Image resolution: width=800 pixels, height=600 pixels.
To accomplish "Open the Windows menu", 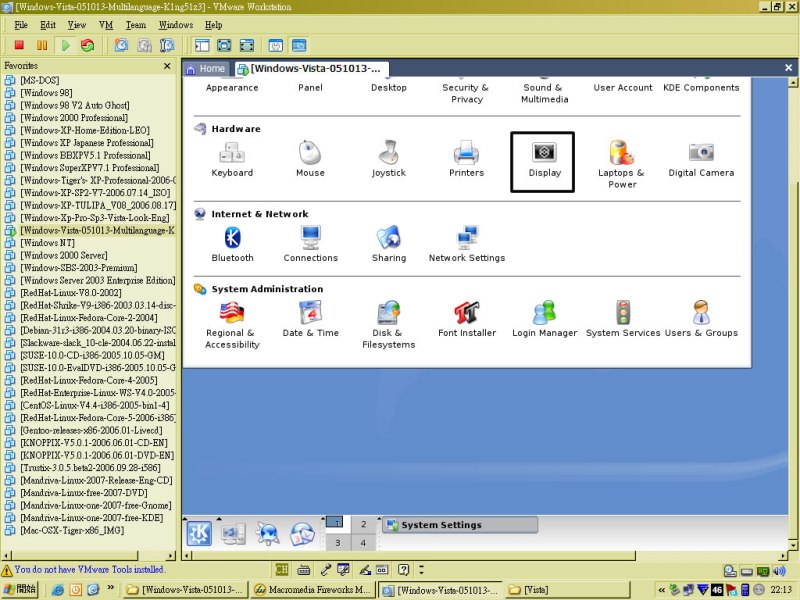I will (176, 24).
